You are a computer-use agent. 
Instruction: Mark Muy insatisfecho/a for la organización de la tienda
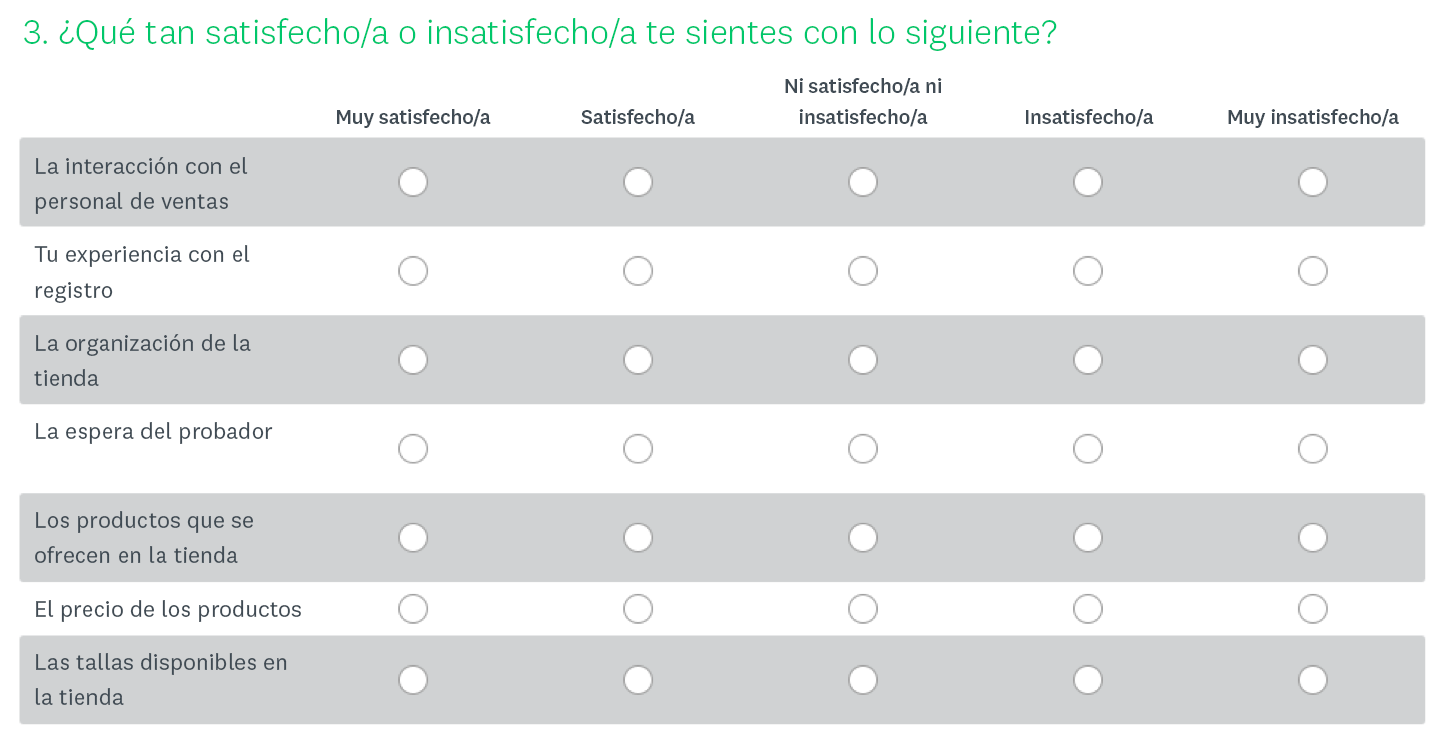pos(1313,359)
